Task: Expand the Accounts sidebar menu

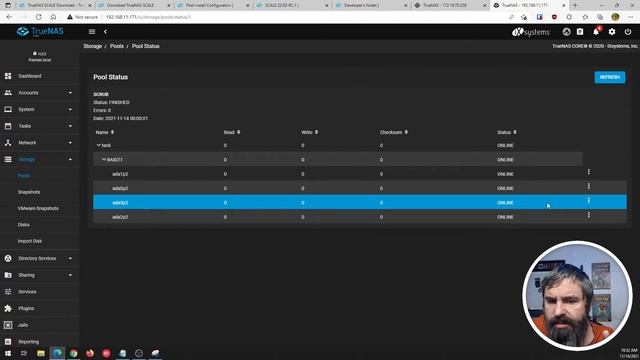Action: click(40, 93)
